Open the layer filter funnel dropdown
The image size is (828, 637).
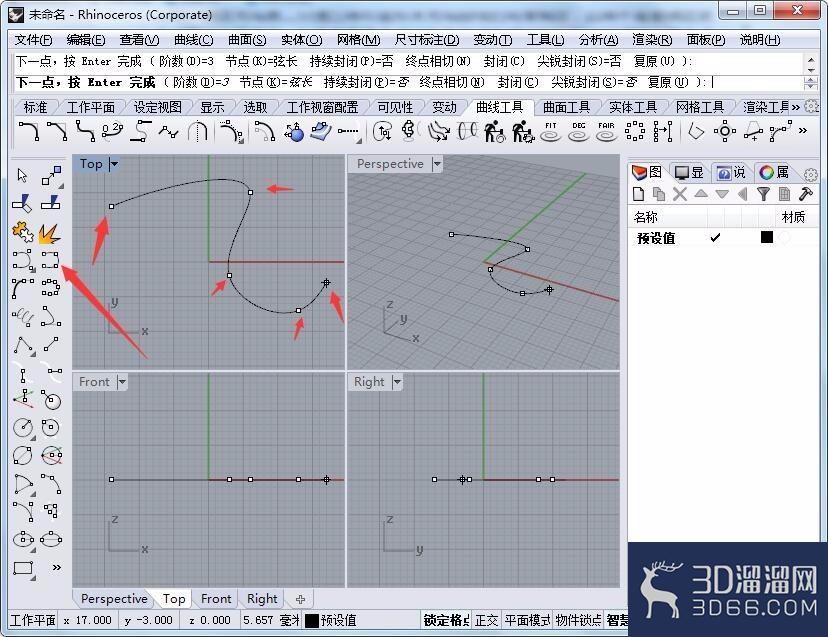pyautogui.click(x=763, y=194)
